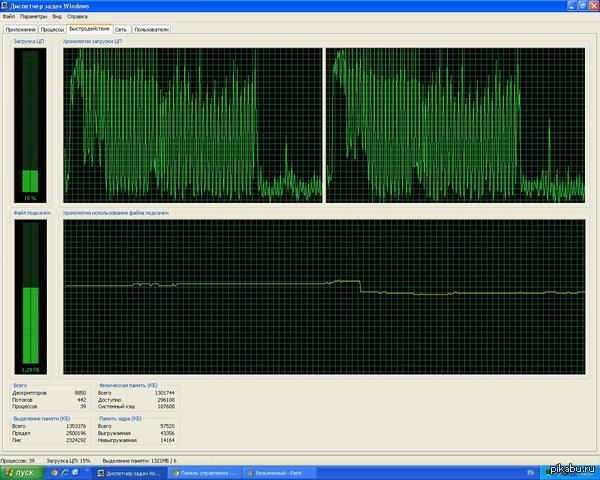Open the Справка menu
Viewport: 600px width, 480px height.
(x=77, y=17)
